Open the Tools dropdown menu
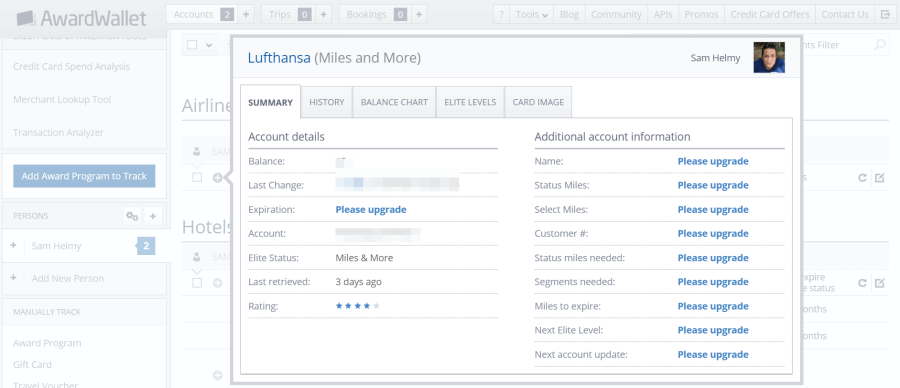This screenshot has height=388, width=900. coord(532,14)
